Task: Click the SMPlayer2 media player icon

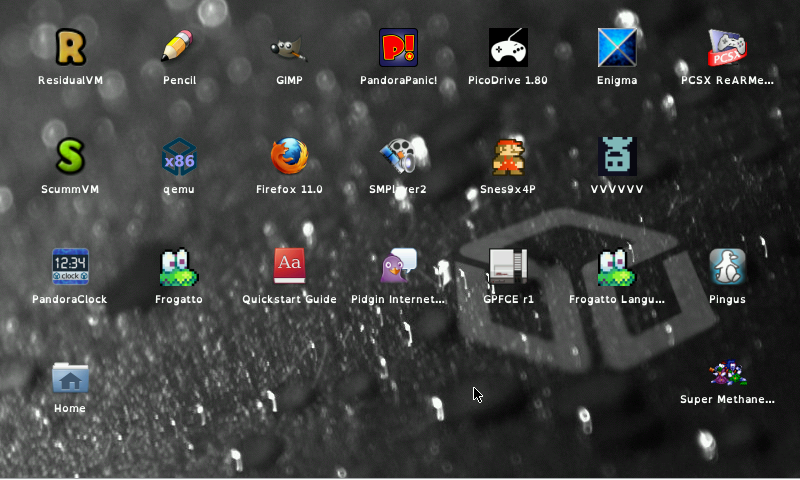Action: point(398,157)
